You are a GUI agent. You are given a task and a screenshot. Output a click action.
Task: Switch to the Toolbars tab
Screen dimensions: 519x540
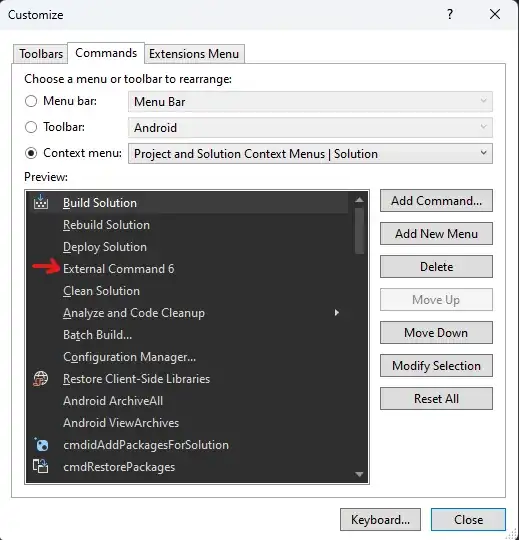(x=41, y=54)
